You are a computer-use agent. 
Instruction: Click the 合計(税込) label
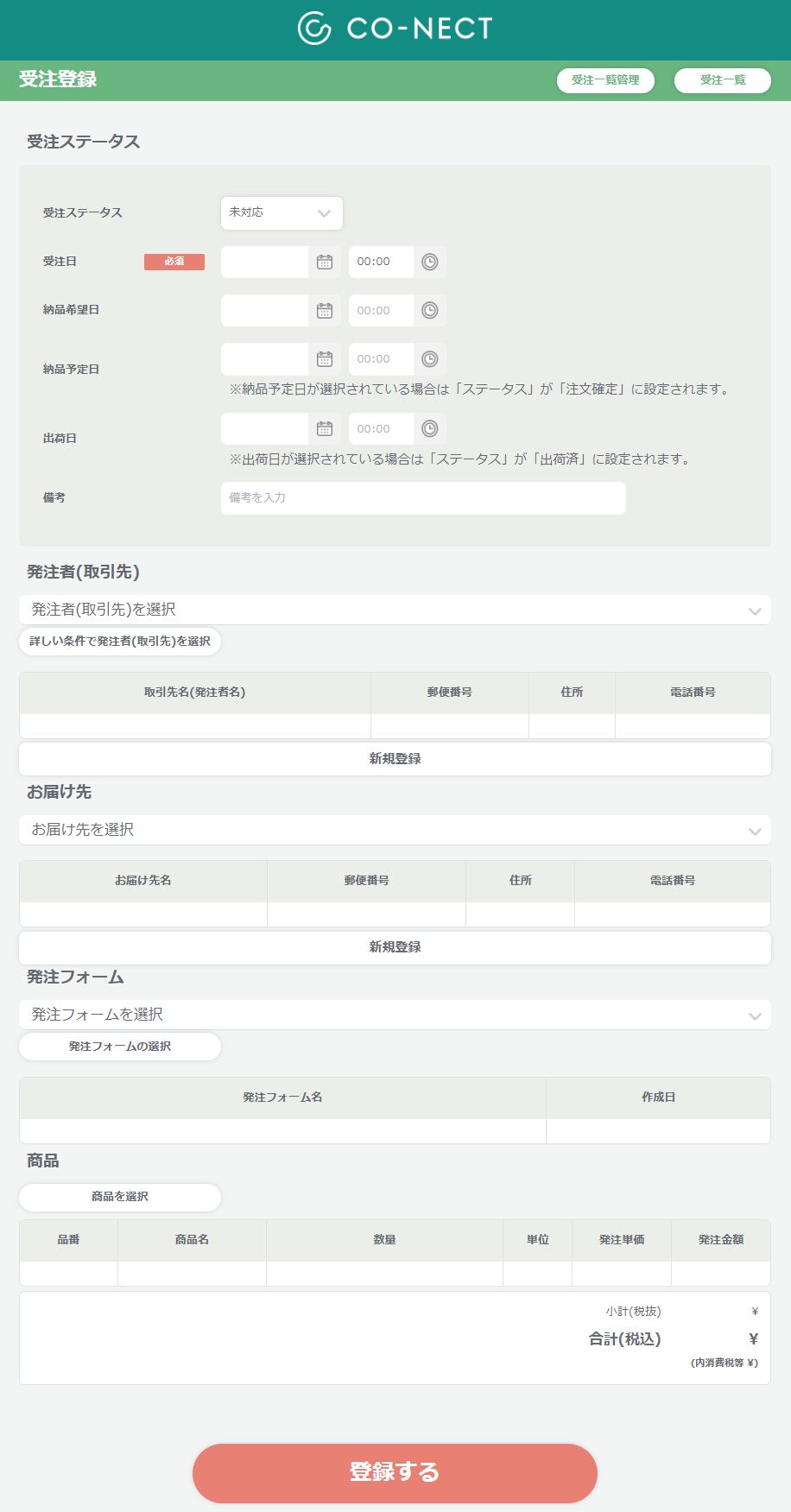(625, 1339)
